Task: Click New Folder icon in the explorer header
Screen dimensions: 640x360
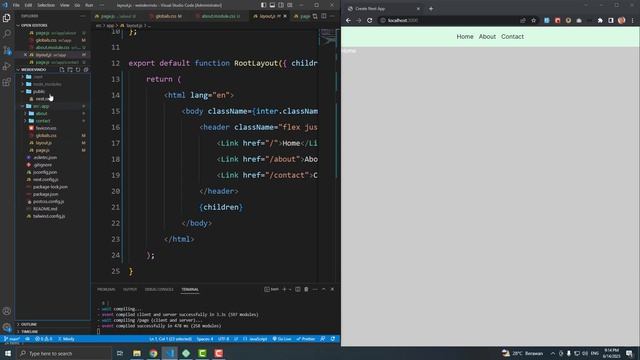Action: [70, 70]
